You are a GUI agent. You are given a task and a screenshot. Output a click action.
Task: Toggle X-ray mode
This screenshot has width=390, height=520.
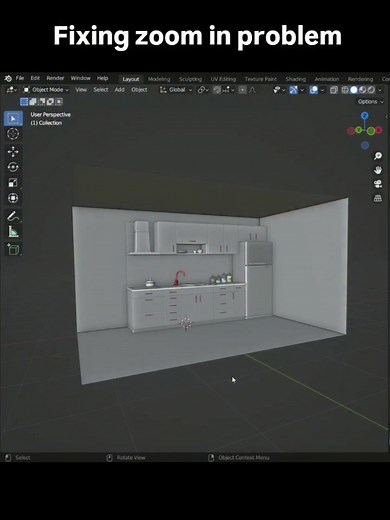point(334,90)
